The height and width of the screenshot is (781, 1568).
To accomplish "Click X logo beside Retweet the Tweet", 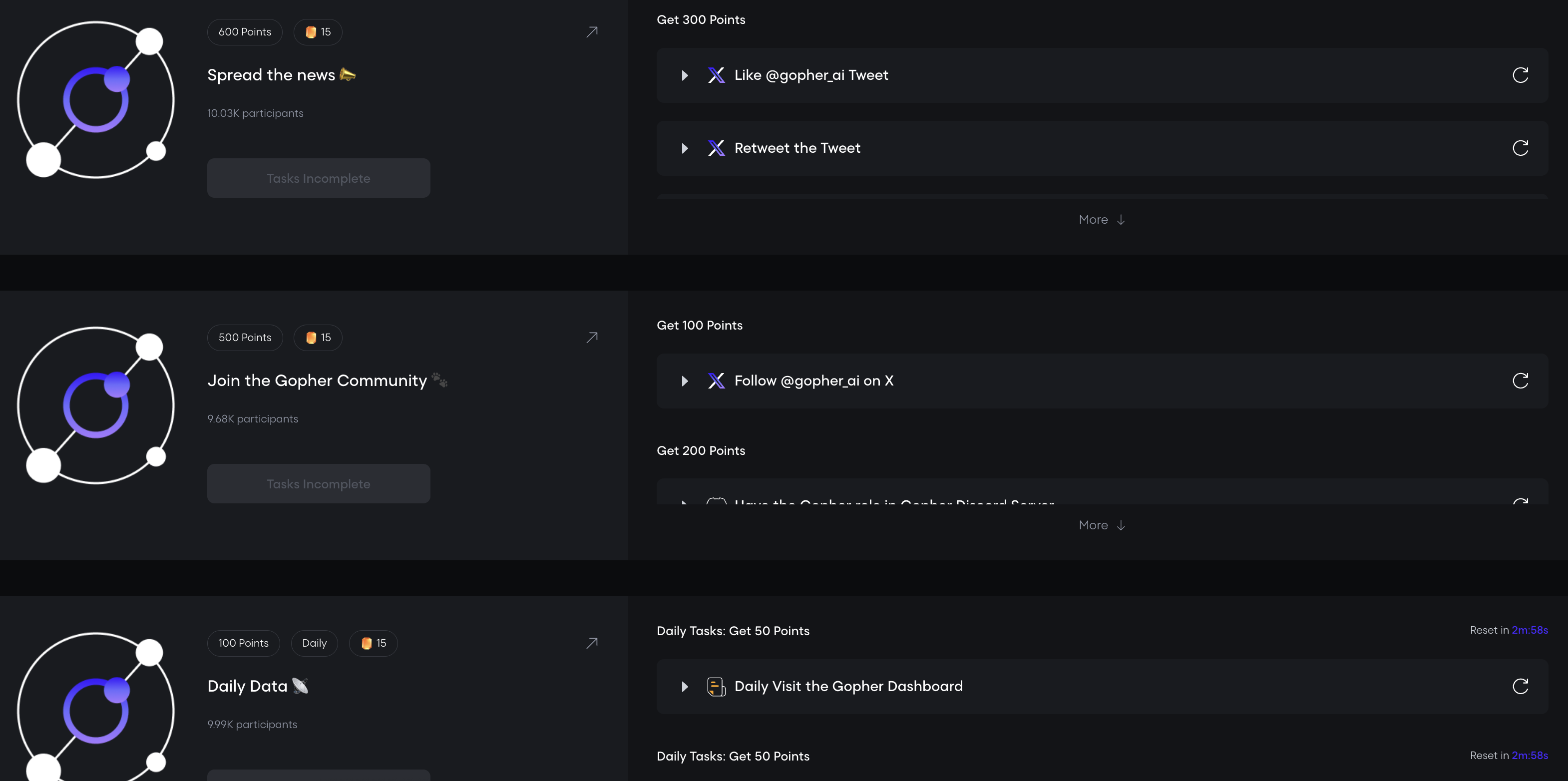I will 716,148.
